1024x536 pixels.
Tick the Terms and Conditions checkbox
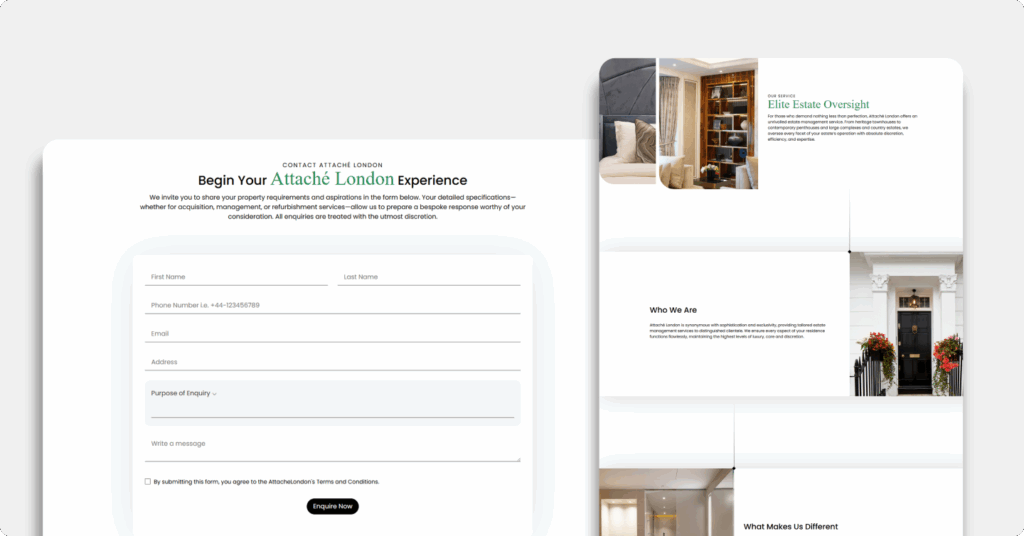148,482
